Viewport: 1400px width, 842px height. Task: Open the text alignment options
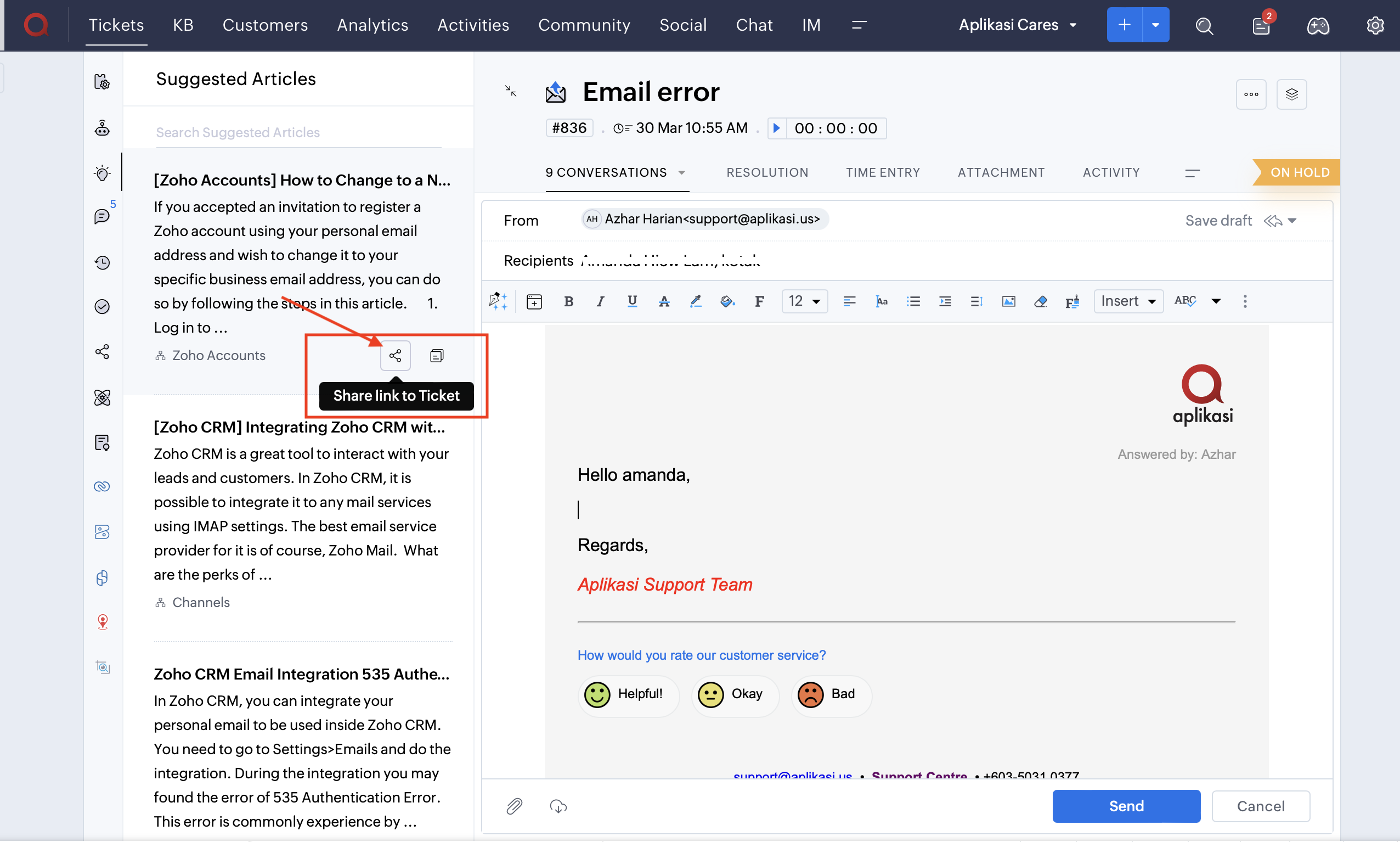[849, 301]
